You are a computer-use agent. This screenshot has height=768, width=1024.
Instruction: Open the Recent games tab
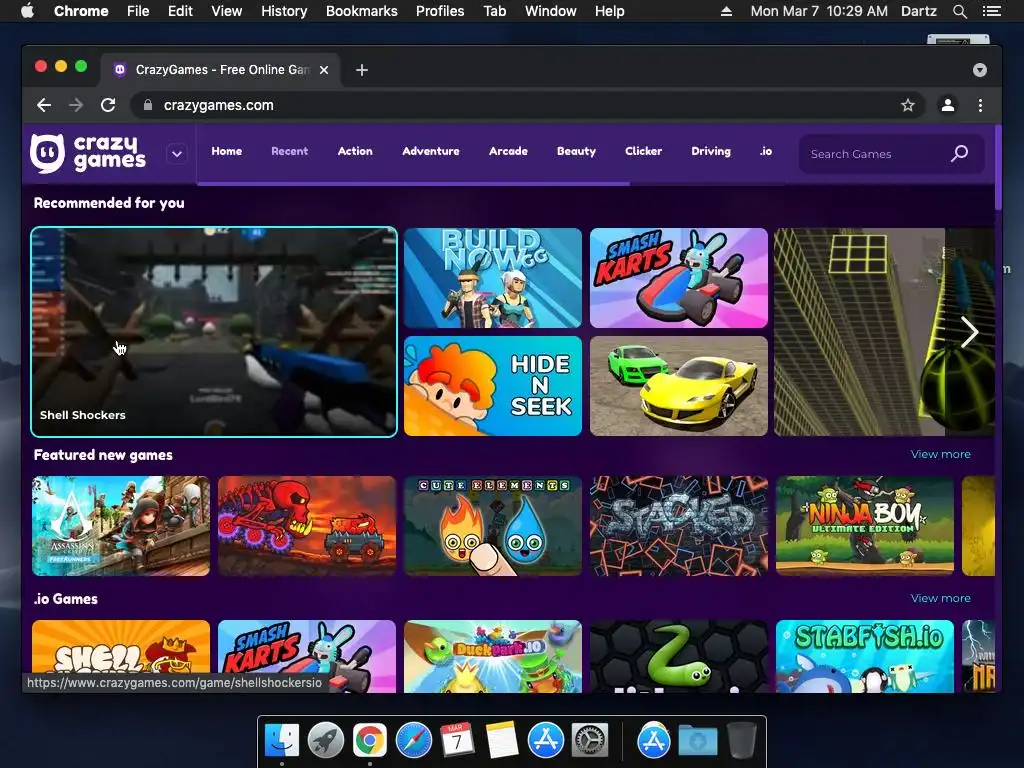tap(289, 151)
